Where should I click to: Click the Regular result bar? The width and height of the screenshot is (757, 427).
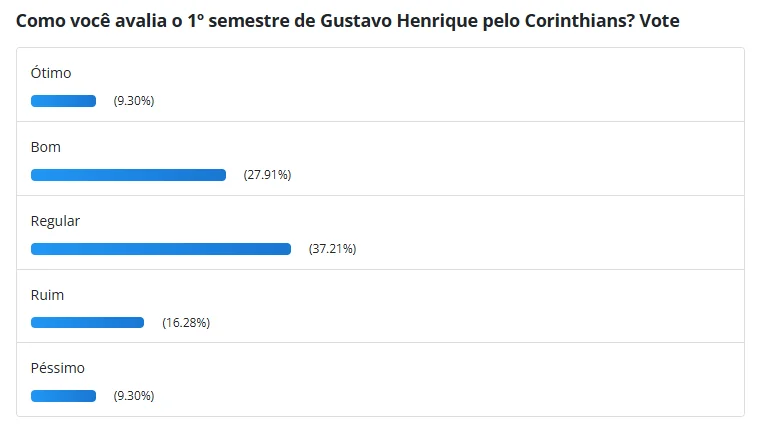coord(161,249)
